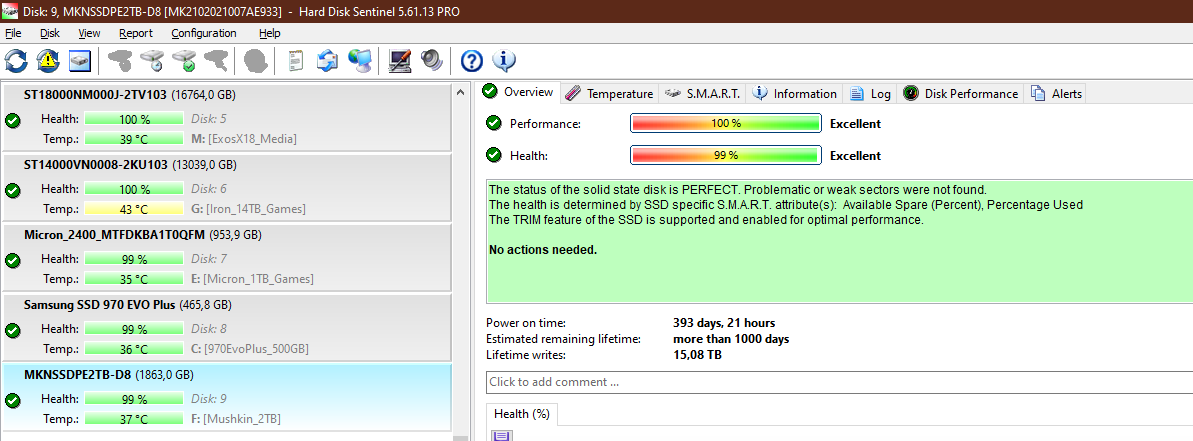
Task: Open the monitor with screwdriver configuration icon
Action: click(399, 61)
